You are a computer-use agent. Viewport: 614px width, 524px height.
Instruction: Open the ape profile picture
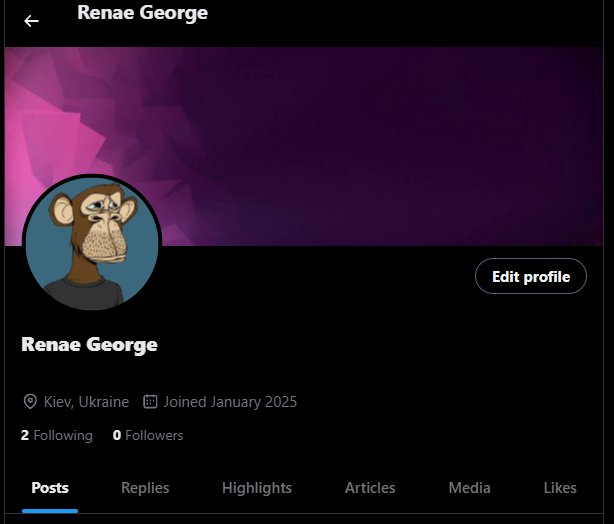coord(92,243)
